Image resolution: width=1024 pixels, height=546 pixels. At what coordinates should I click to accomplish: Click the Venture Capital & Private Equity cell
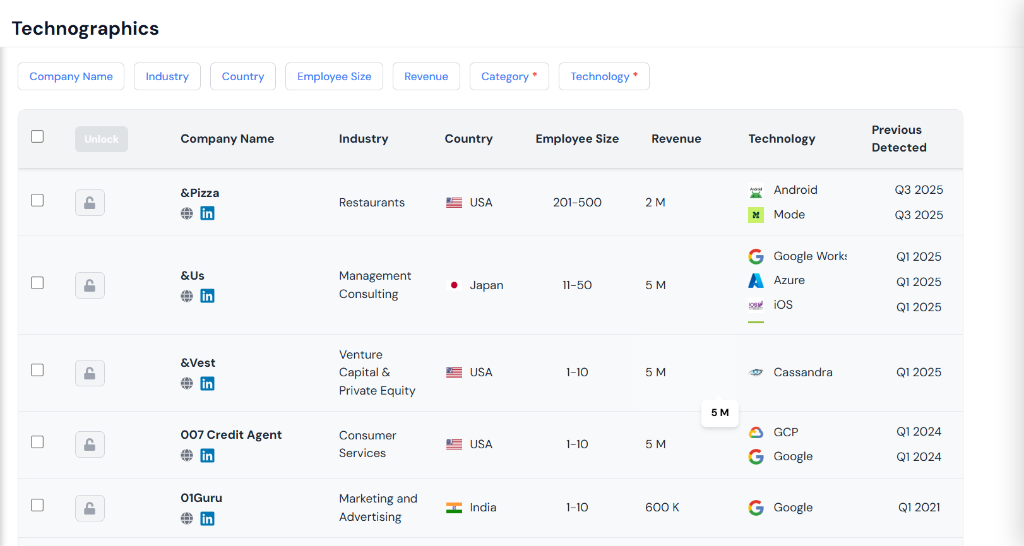point(377,372)
